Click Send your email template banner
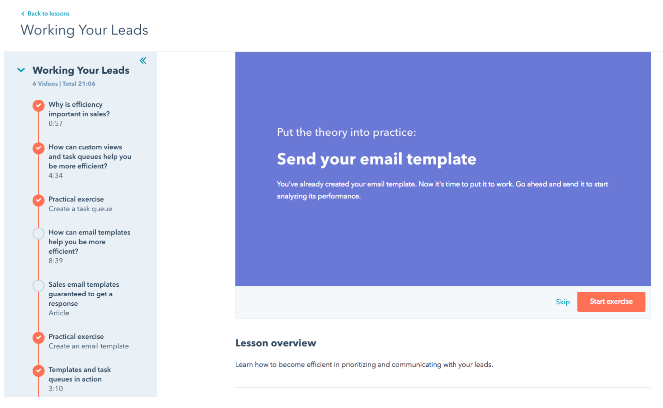 [x=376, y=159]
